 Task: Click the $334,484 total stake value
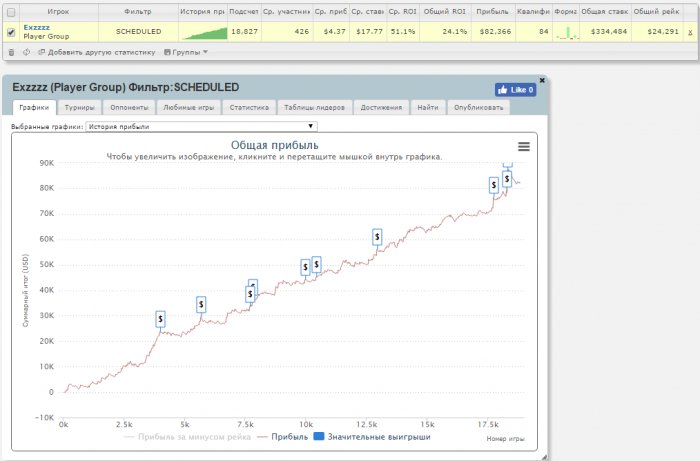pyautogui.click(x=609, y=32)
